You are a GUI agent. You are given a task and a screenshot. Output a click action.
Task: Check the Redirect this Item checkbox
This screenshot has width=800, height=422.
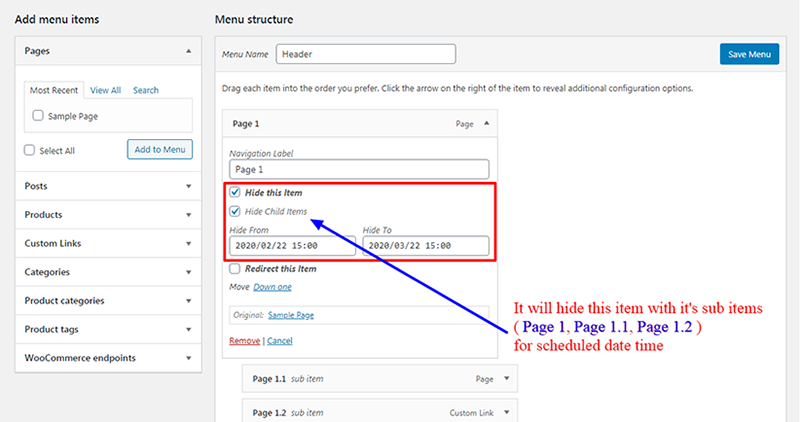tap(235, 268)
